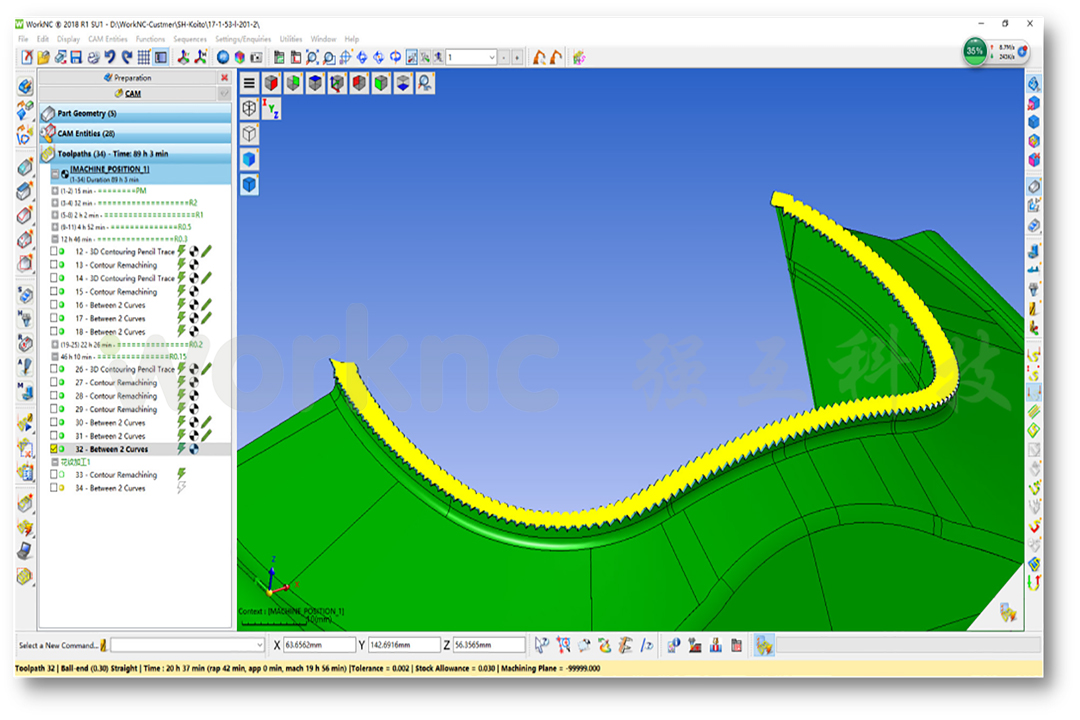Image resolution: width=1080 pixels, height=720 pixels.
Task: Expand the (9-11) 4 h 52 min R0.5 group
Action: pos(55,227)
